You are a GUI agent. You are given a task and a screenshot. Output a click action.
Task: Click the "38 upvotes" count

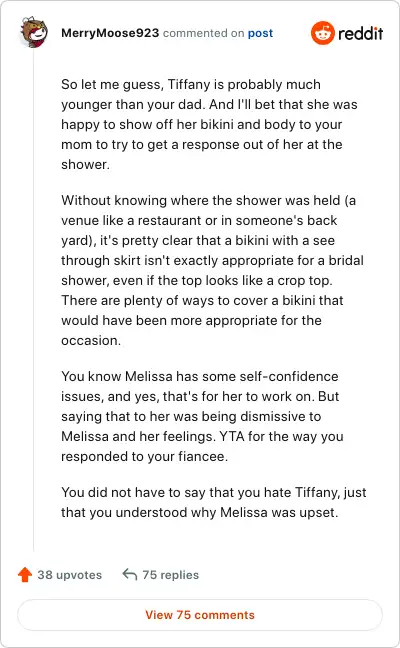pos(69,575)
